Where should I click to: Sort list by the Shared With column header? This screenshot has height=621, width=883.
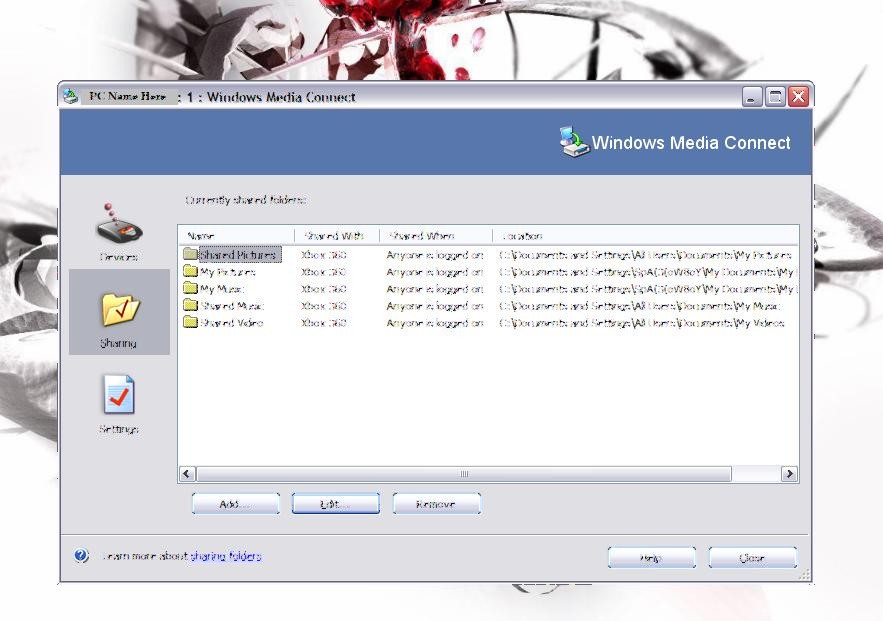[x=337, y=236]
